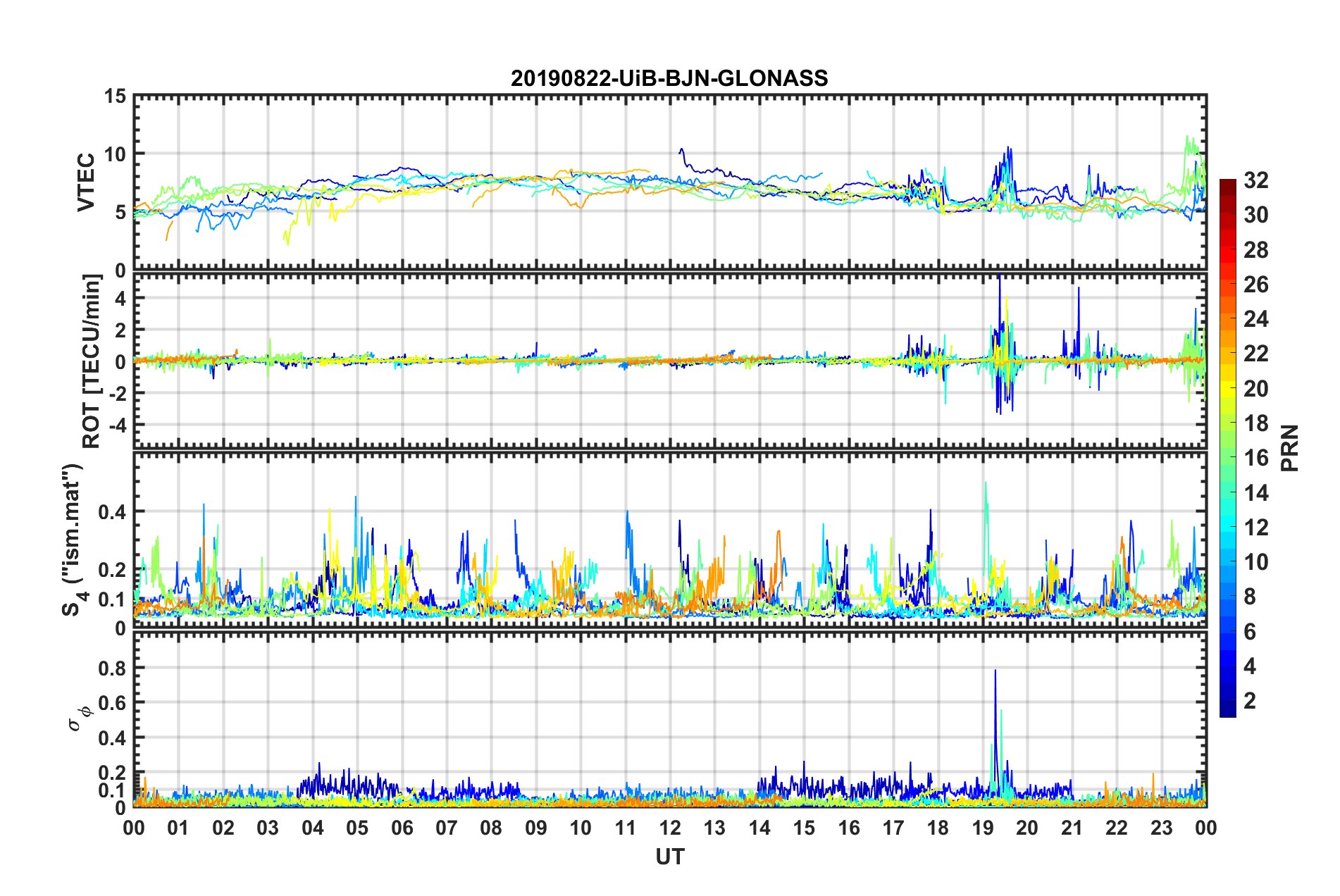Click tick label 0.6 on the sigma-phi axis
The image size is (1340, 896).
[112, 703]
